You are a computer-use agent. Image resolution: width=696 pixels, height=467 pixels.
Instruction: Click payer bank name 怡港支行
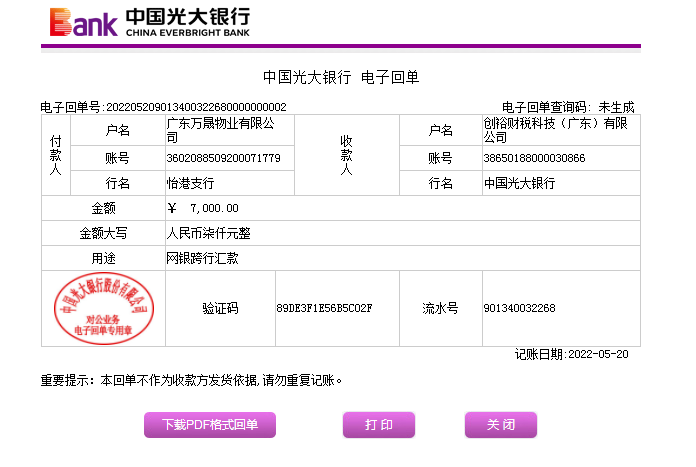click(x=190, y=183)
